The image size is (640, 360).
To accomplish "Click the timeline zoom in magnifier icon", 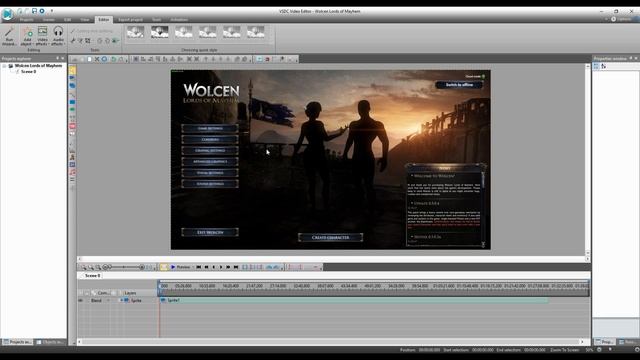I will tap(83, 267).
